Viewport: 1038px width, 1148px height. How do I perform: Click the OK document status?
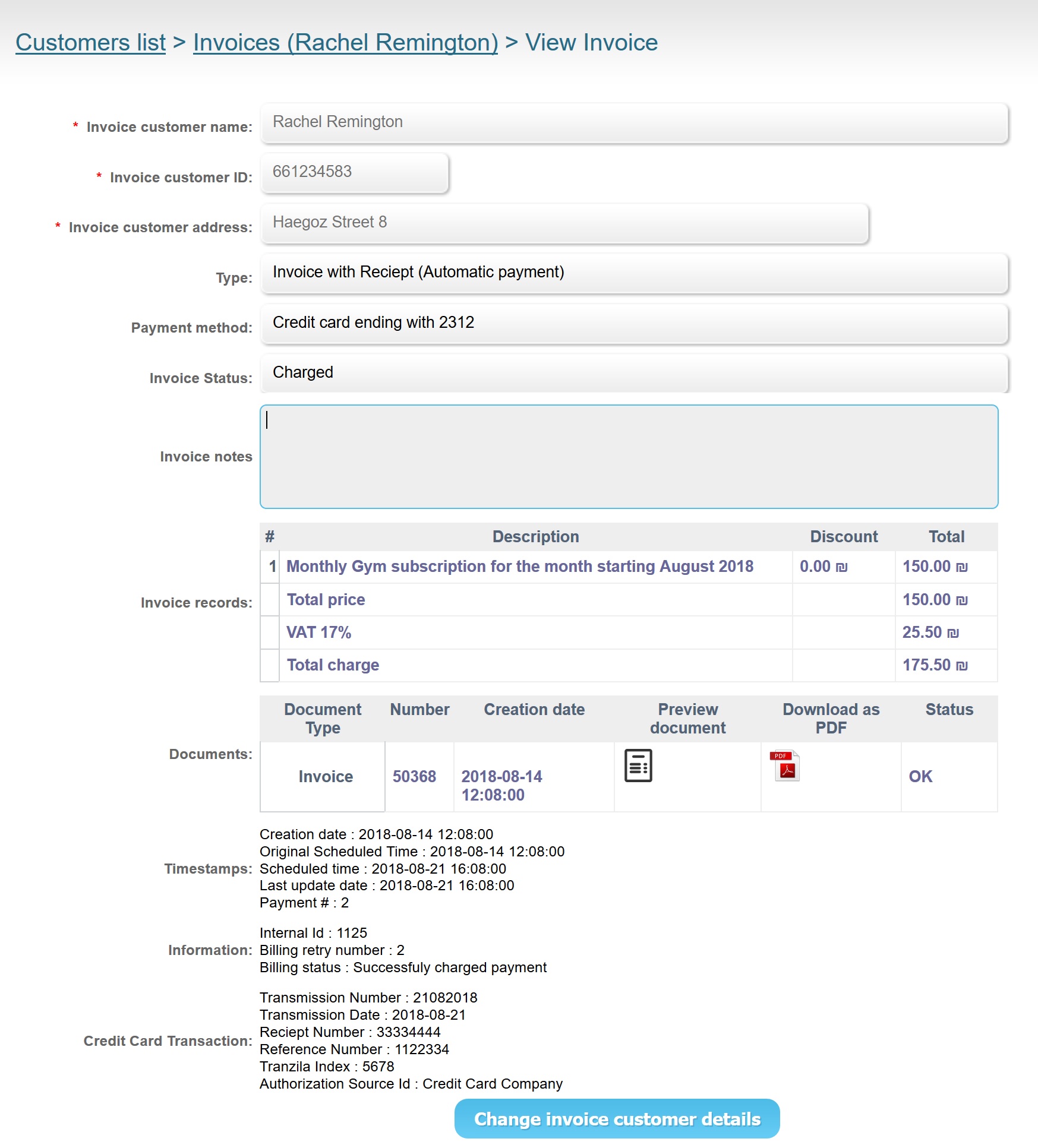click(920, 777)
